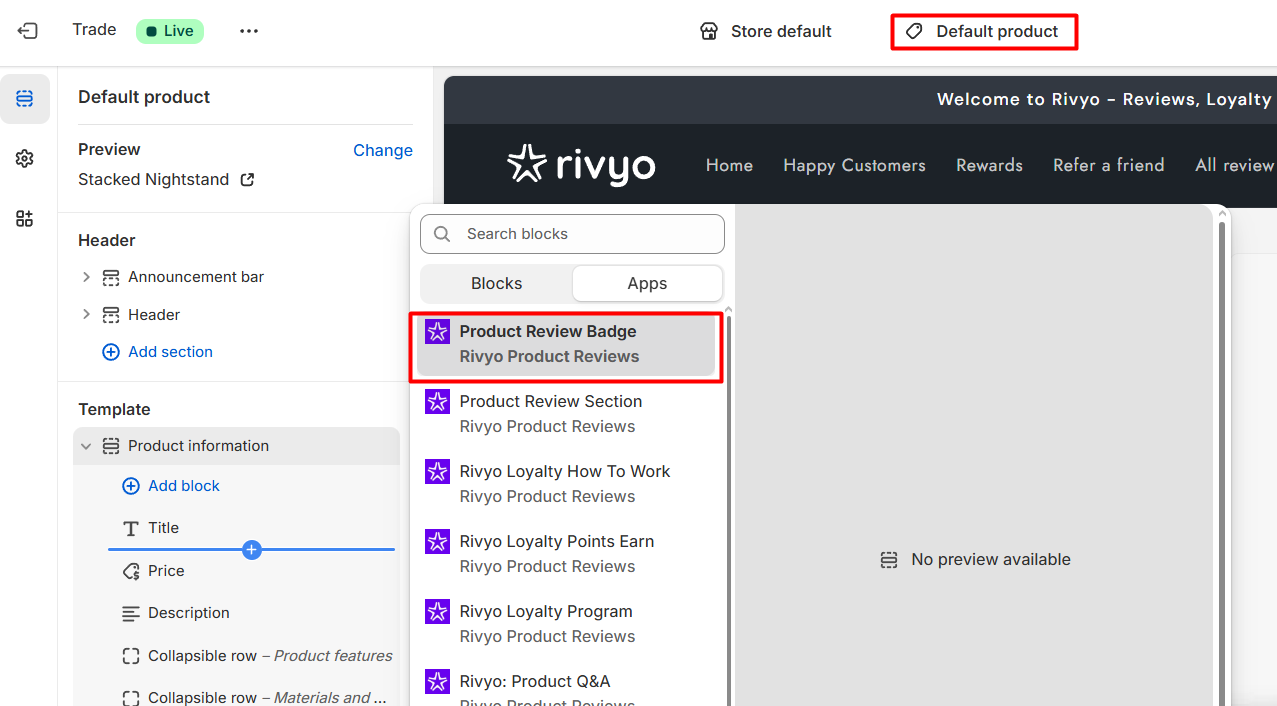The width and height of the screenshot is (1277, 706).
Task: Expand the Announcement bar section
Action: click(86, 277)
